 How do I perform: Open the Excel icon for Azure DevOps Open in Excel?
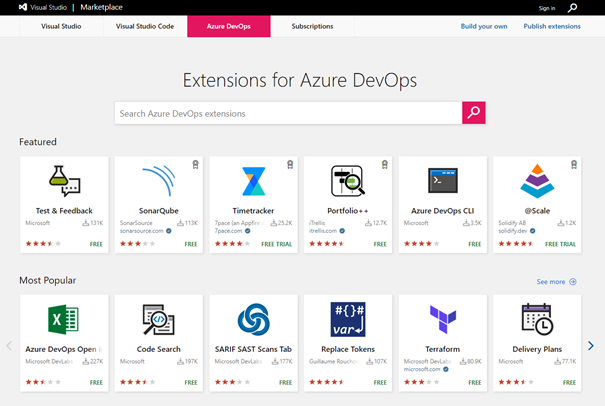64,319
